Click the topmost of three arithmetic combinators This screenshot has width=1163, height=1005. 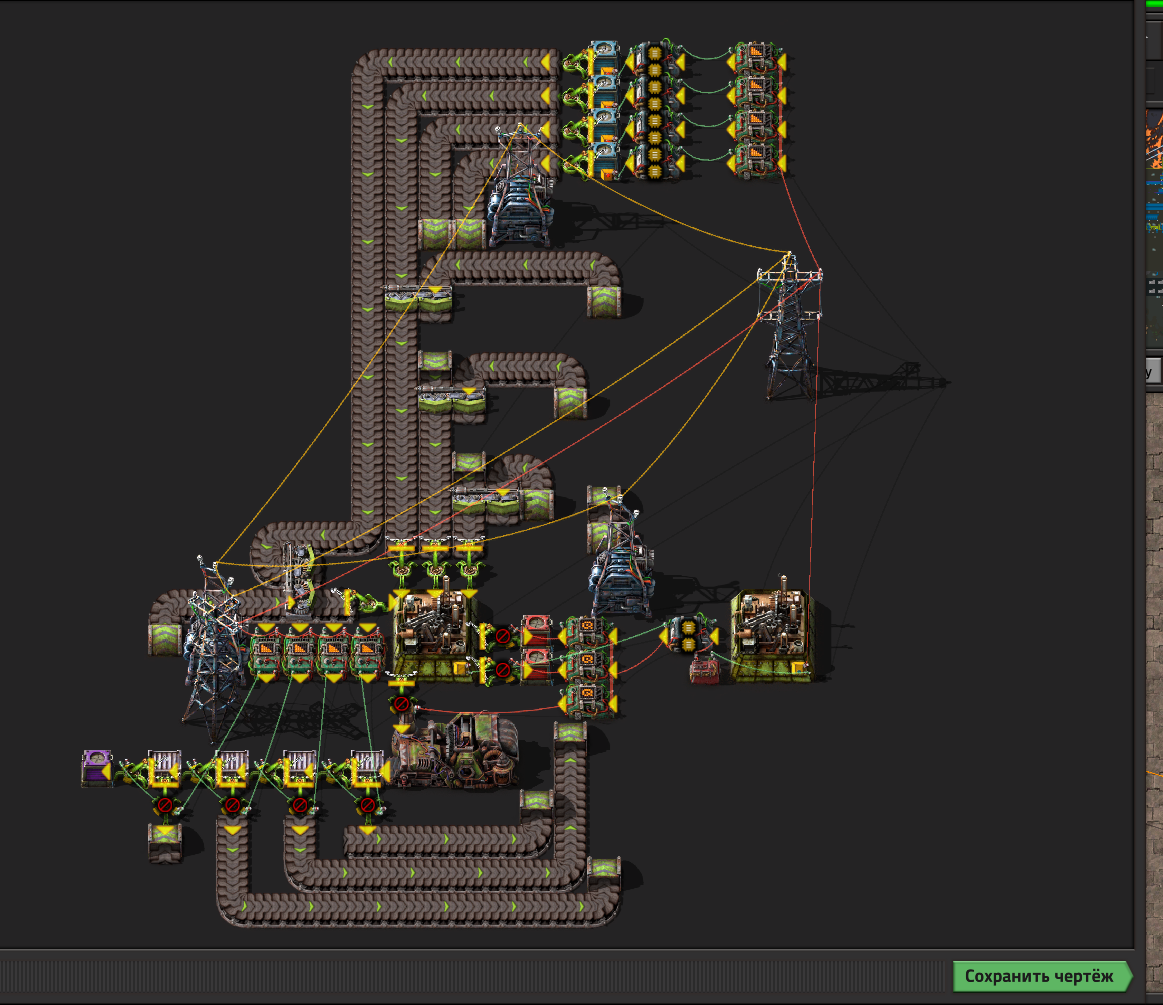click(588, 634)
